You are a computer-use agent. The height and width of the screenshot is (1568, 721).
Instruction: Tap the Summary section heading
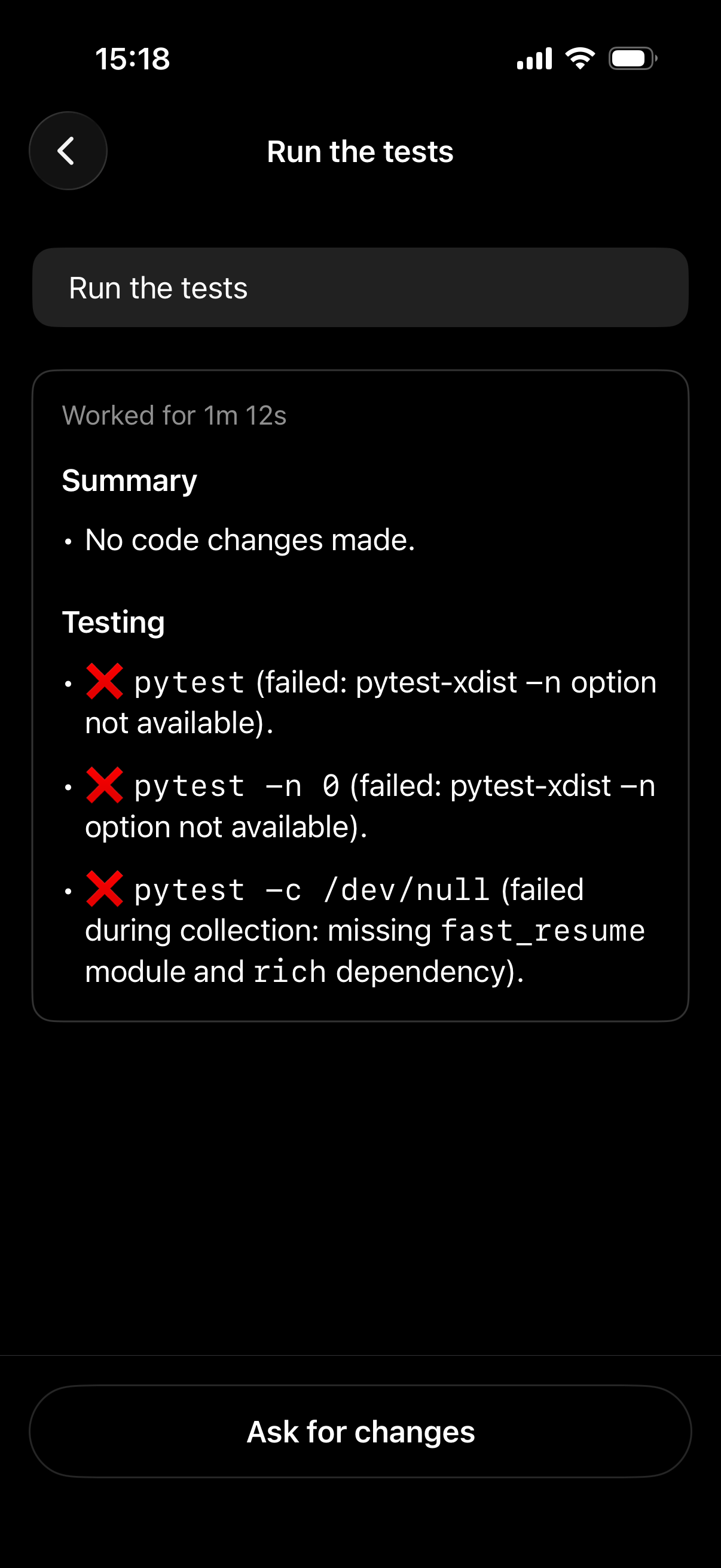pyautogui.click(x=130, y=481)
